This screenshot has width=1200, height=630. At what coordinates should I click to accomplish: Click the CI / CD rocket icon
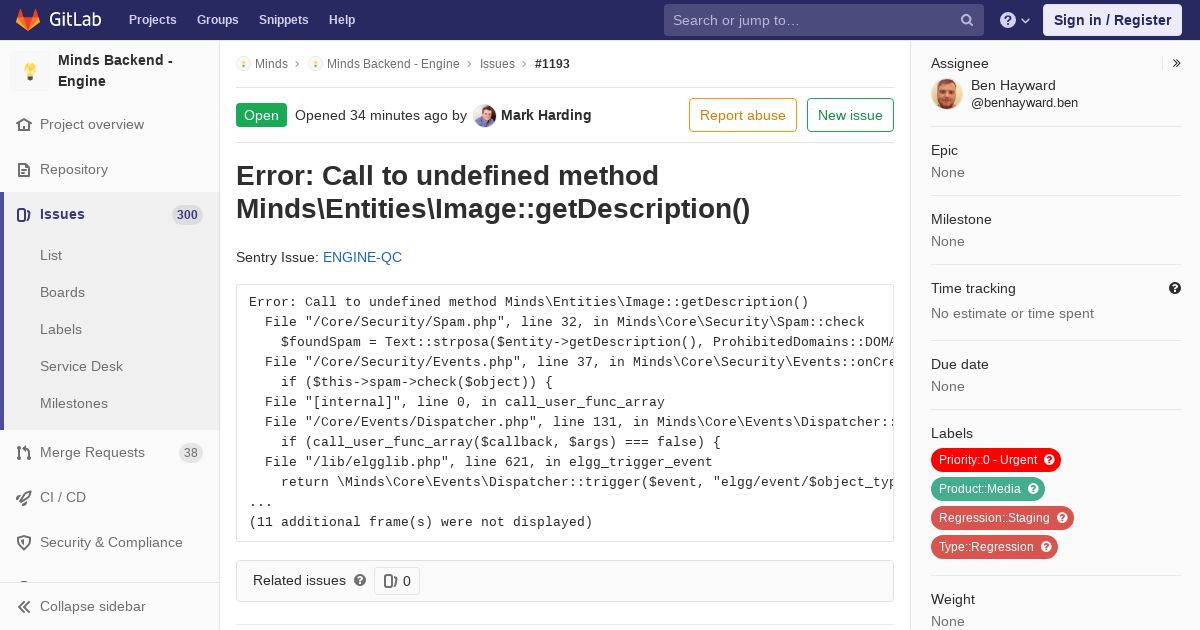[24, 498]
